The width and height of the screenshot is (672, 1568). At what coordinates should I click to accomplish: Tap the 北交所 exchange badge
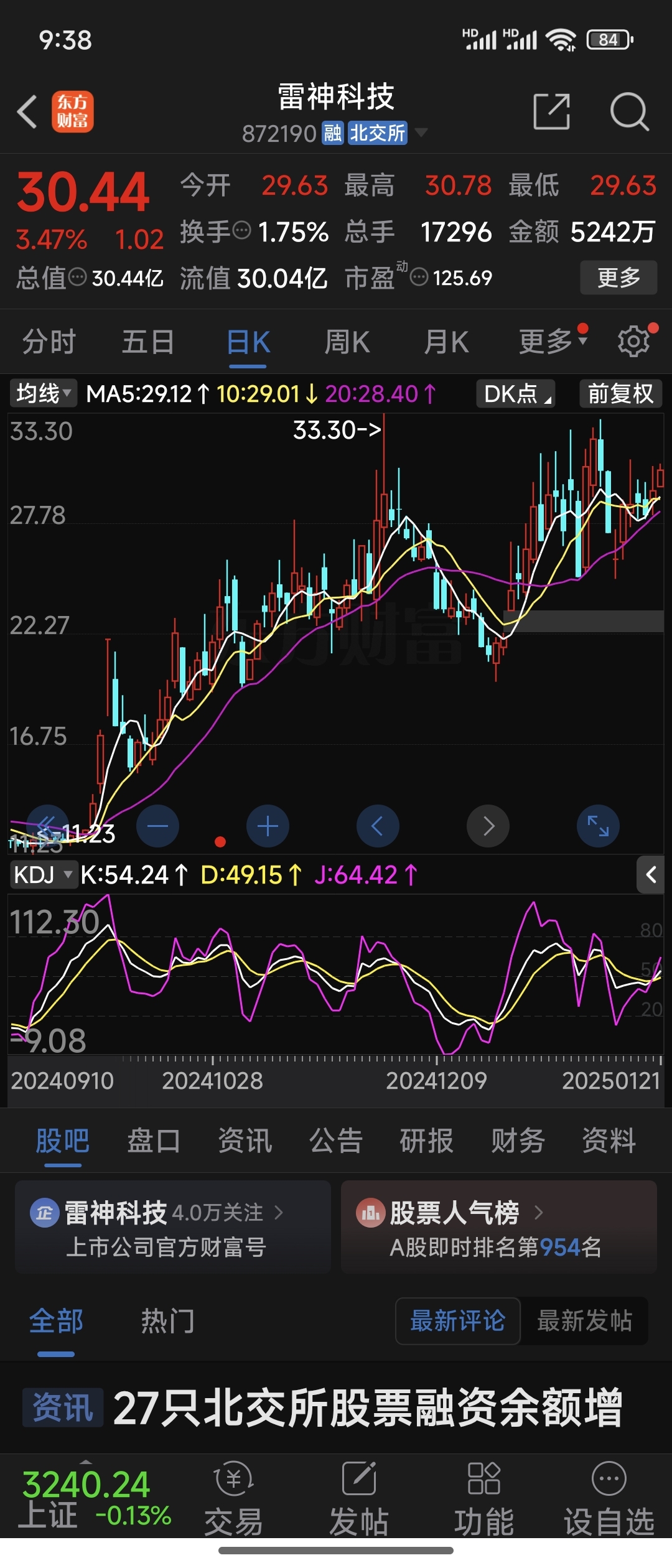click(x=378, y=133)
